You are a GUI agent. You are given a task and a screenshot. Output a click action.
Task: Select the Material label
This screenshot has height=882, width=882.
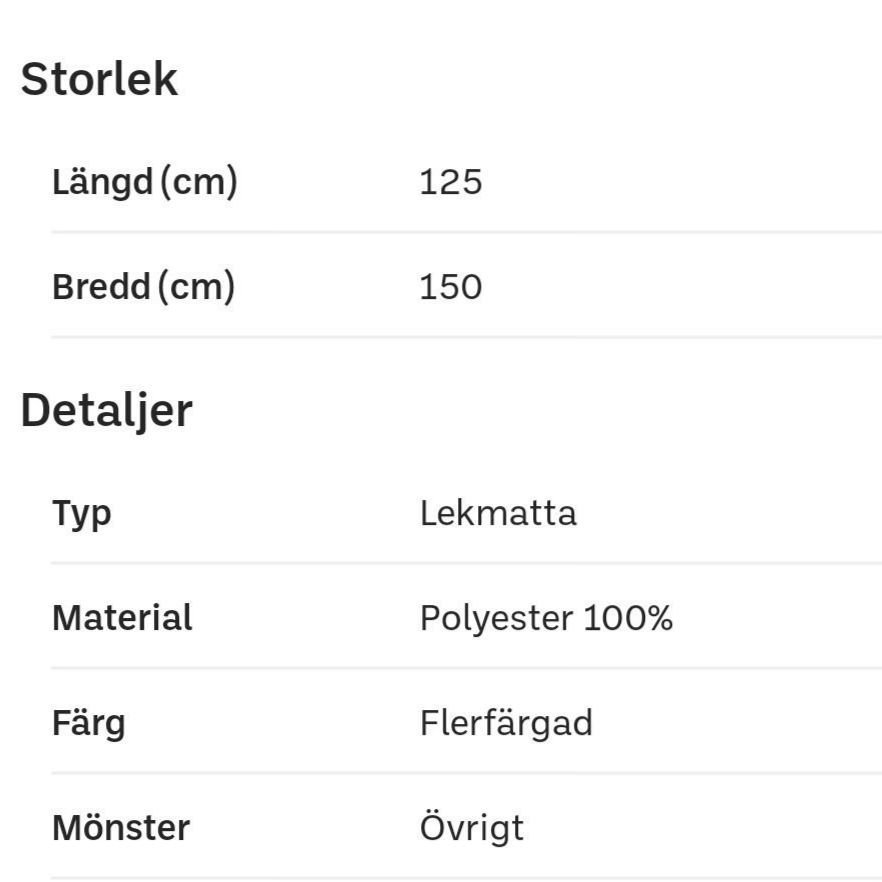[x=122, y=618]
